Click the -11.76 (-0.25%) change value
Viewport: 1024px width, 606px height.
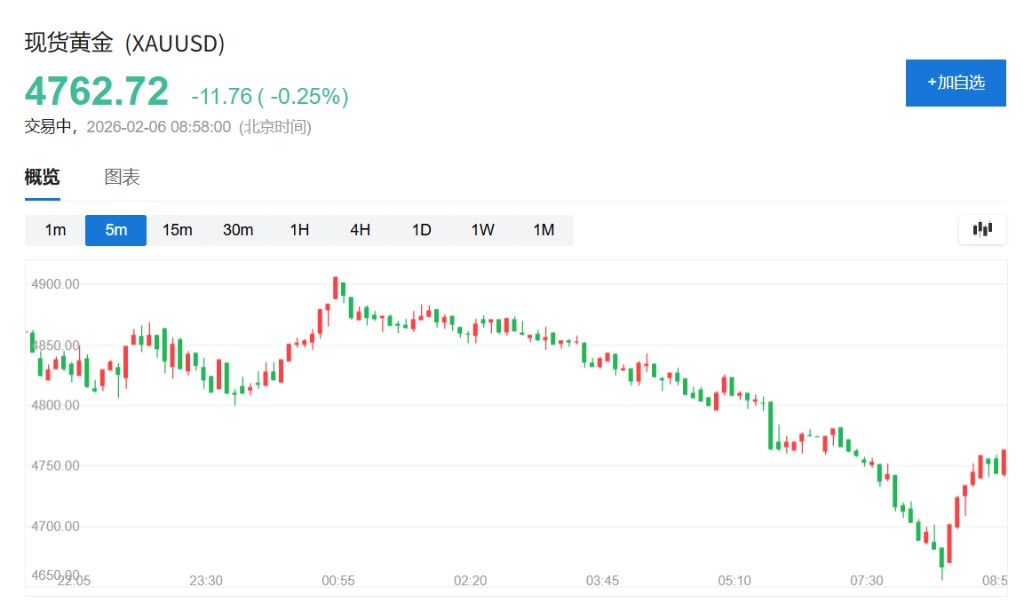pos(270,96)
